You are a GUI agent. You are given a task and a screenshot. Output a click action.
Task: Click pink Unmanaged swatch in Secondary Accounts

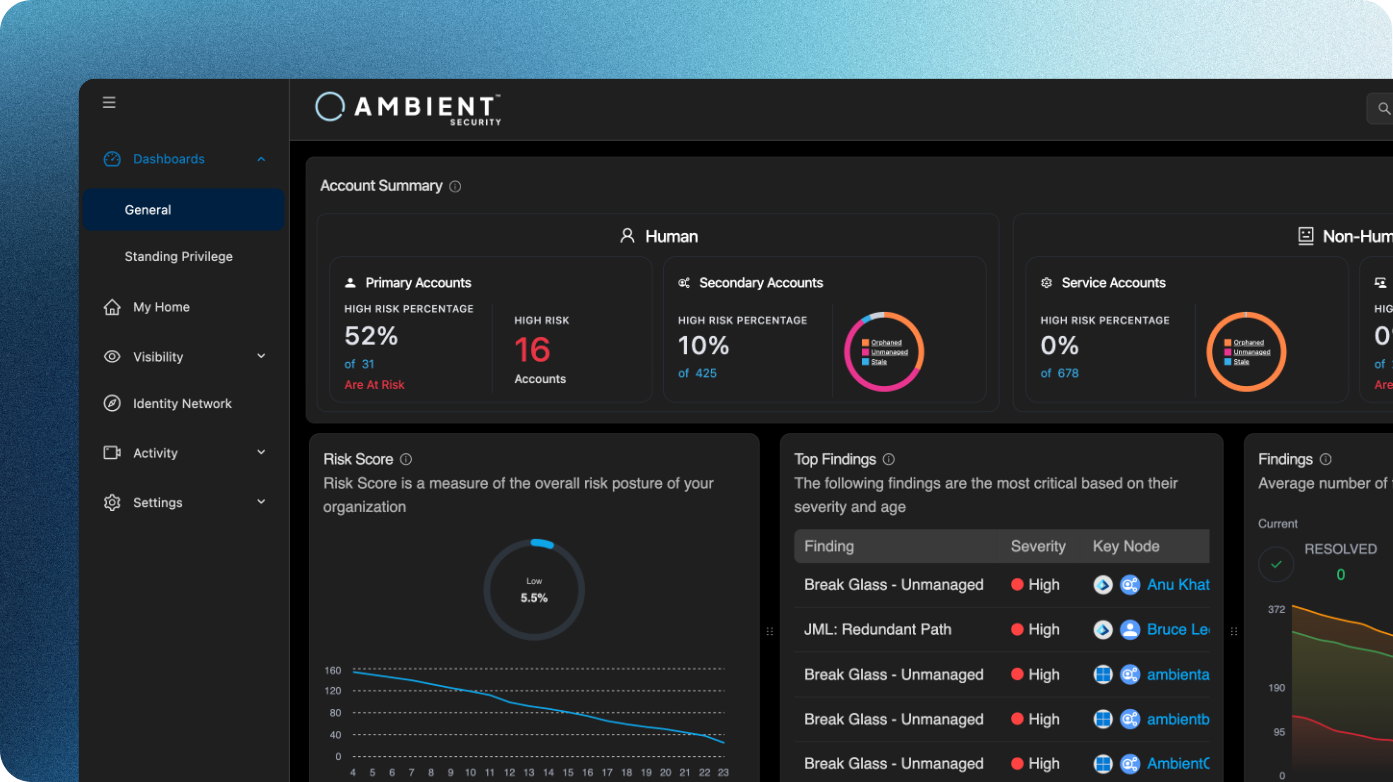click(865, 352)
